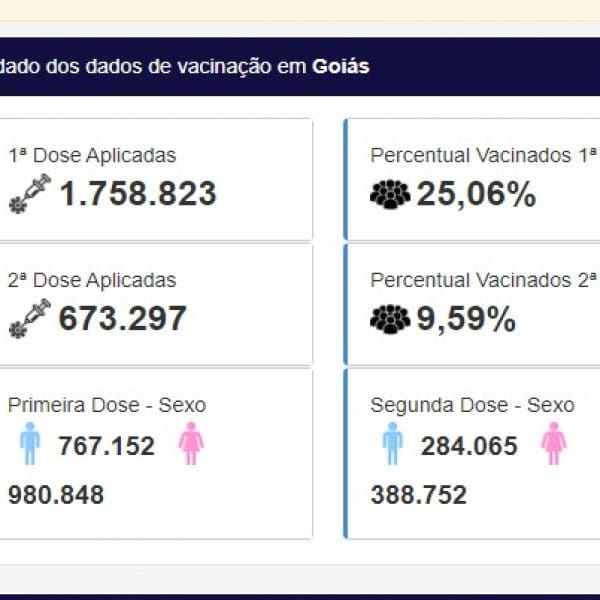600x600 pixels.
Task: Click the pink female icon under Segunda Dose
Action: (553, 444)
